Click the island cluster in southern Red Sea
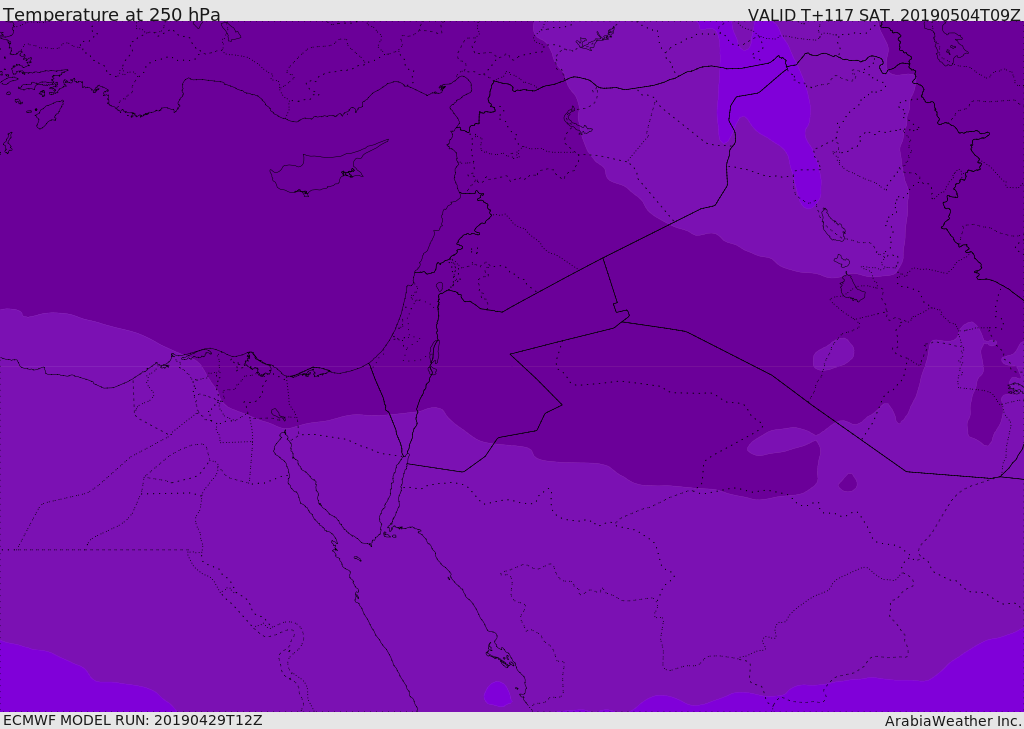This screenshot has height=729, width=1024. [501, 653]
